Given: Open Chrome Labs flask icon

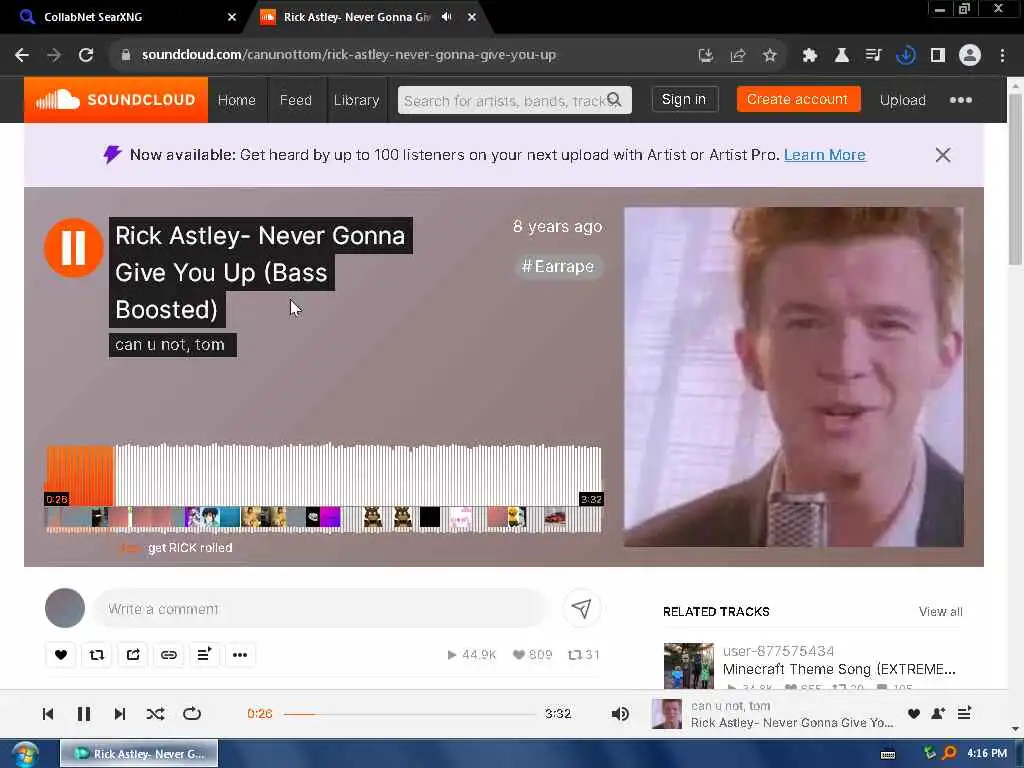Looking at the screenshot, I should point(842,56).
